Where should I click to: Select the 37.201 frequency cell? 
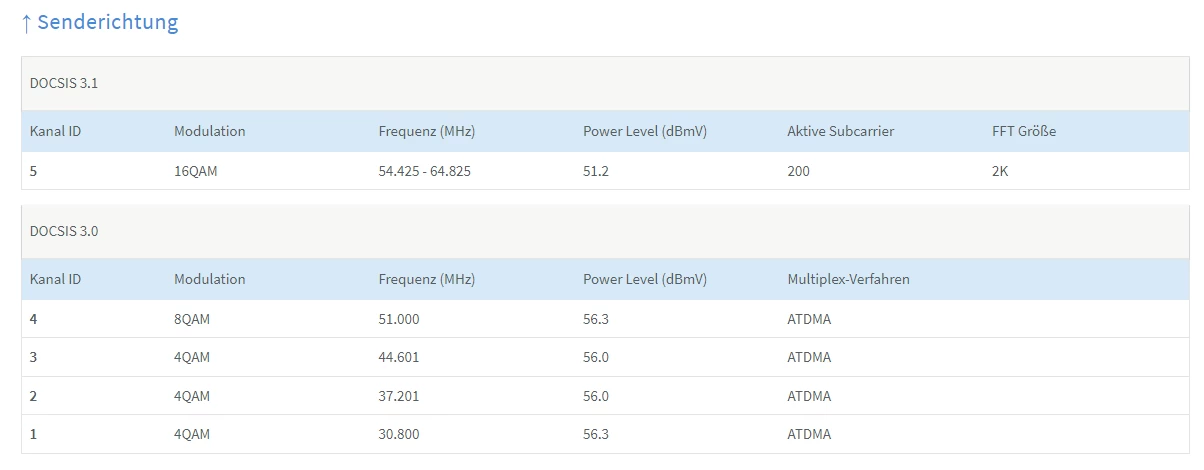[399, 396]
